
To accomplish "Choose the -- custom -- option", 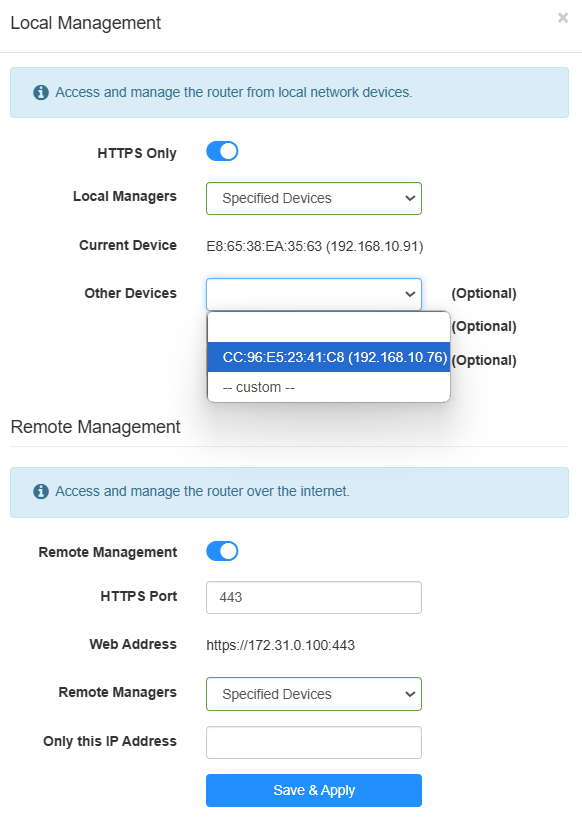I will (329, 387).
